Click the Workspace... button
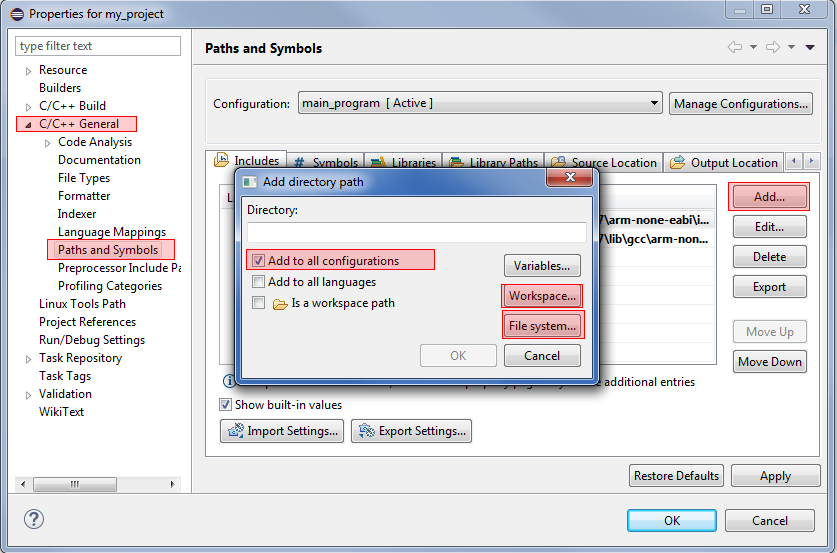Image resolution: width=837 pixels, height=553 pixels. (542, 296)
